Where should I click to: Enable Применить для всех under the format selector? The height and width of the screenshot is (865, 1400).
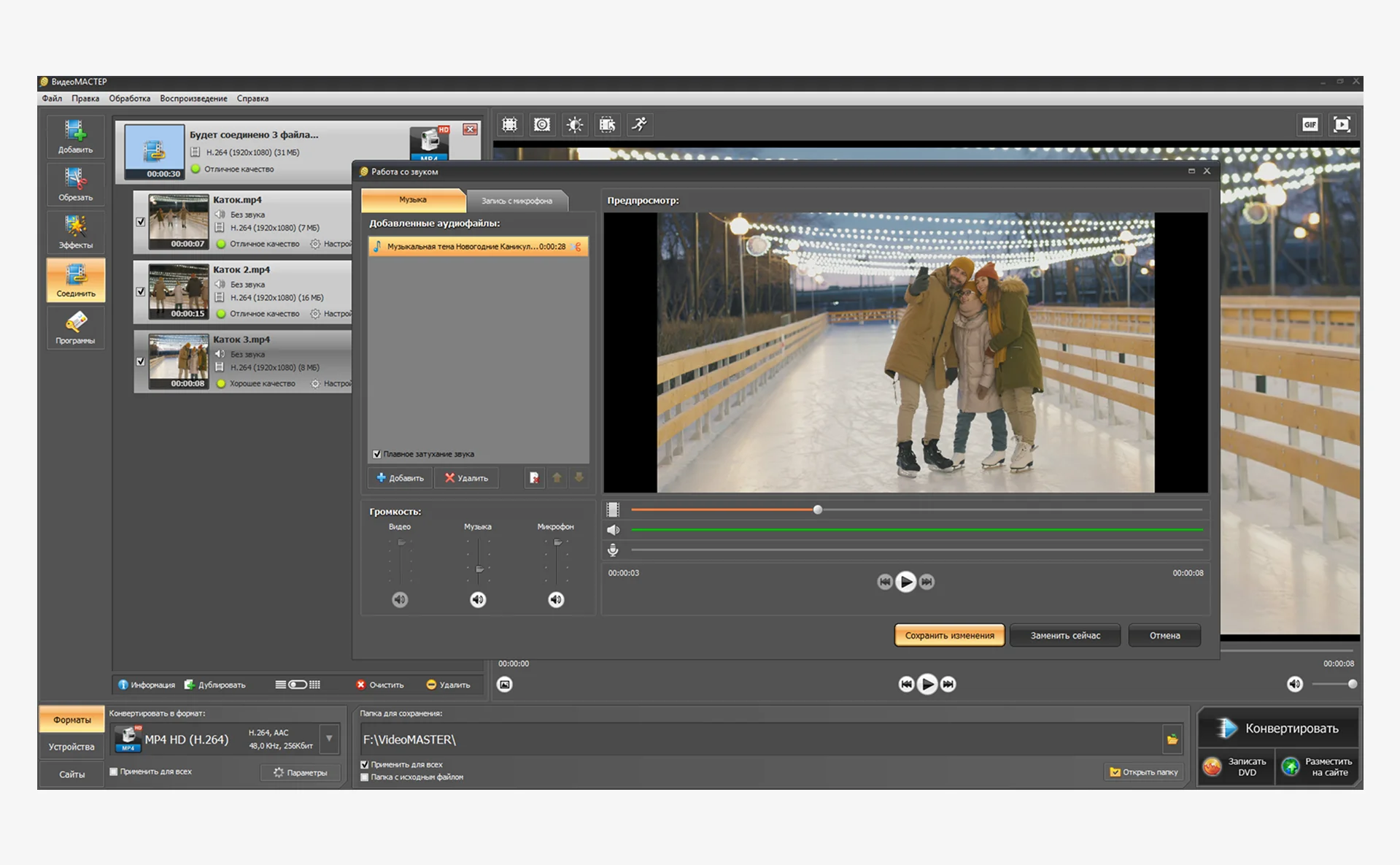[x=114, y=772]
